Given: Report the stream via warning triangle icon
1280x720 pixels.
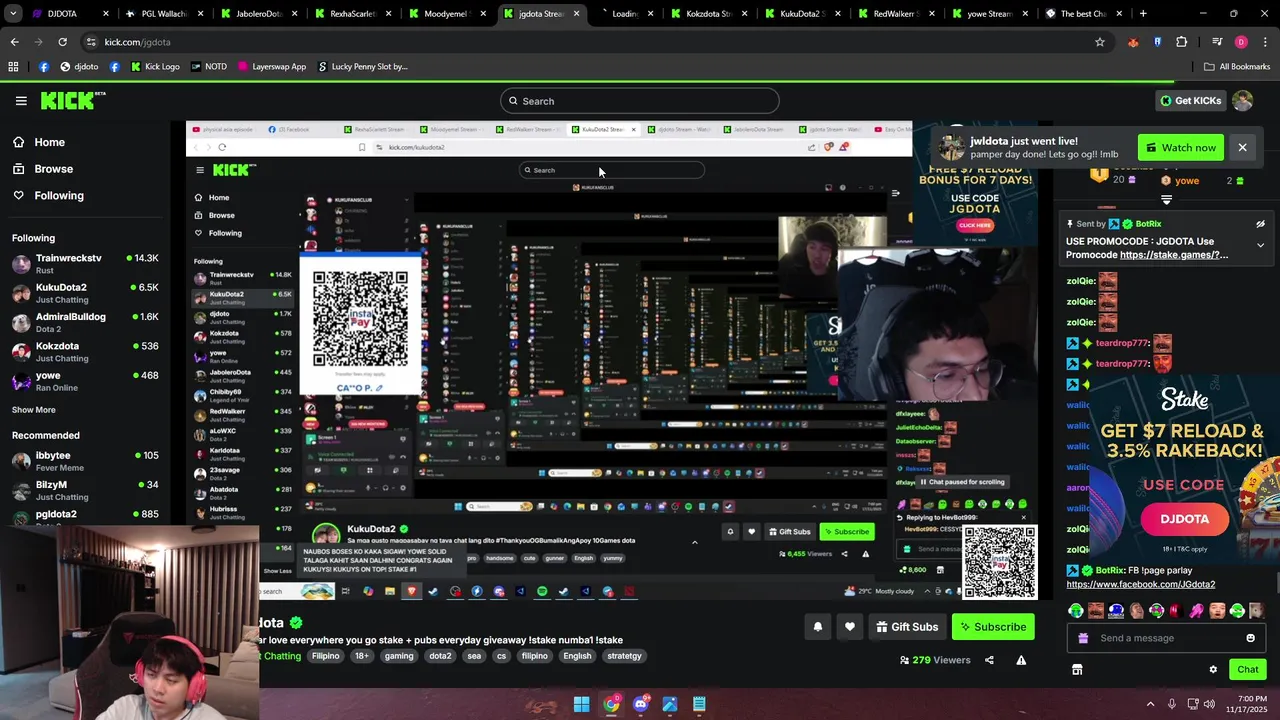Looking at the screenshot, I should [x=1021, y=660].
